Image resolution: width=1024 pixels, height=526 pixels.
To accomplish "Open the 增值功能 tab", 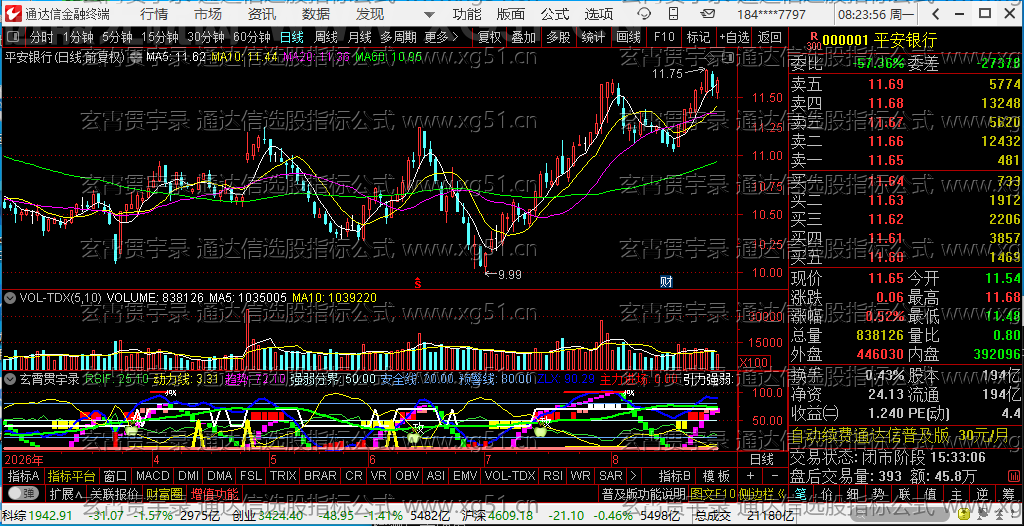I will (x=214, y=493).
